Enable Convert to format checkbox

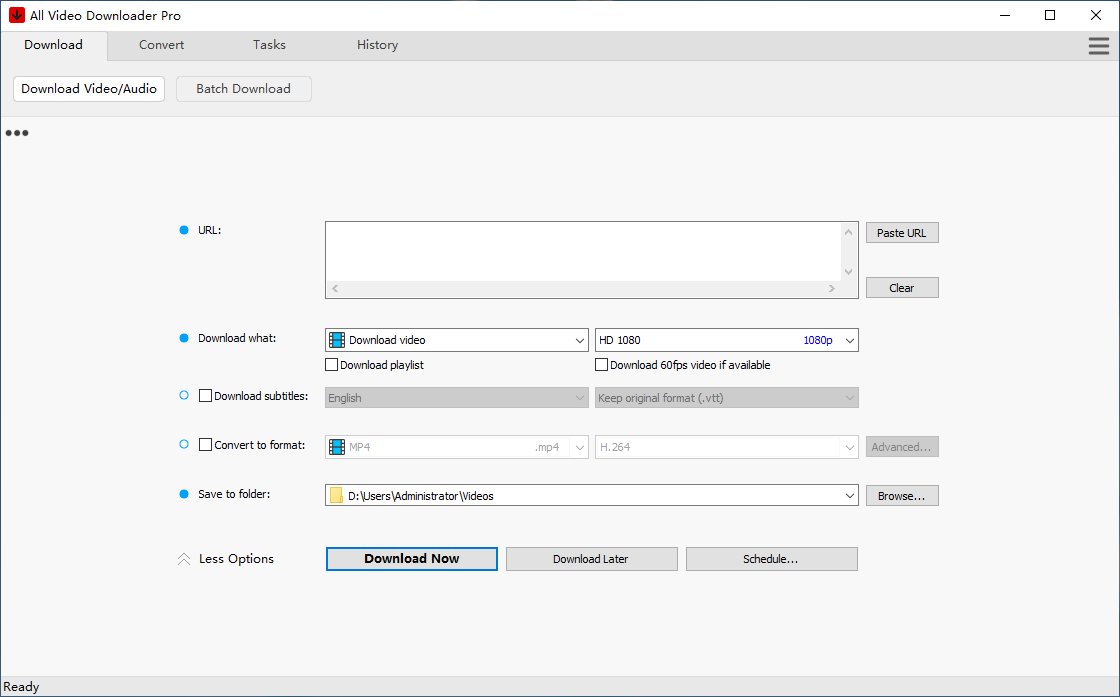coord(205,445)
